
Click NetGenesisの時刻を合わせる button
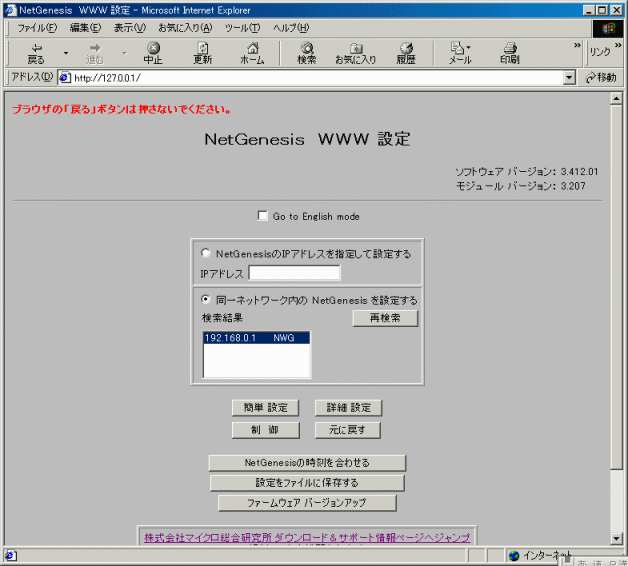307,463
